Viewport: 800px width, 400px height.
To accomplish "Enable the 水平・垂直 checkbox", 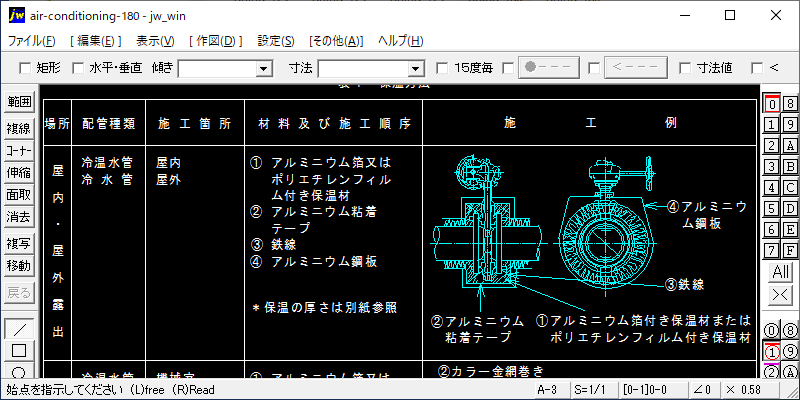I will [x=78, y=68].
